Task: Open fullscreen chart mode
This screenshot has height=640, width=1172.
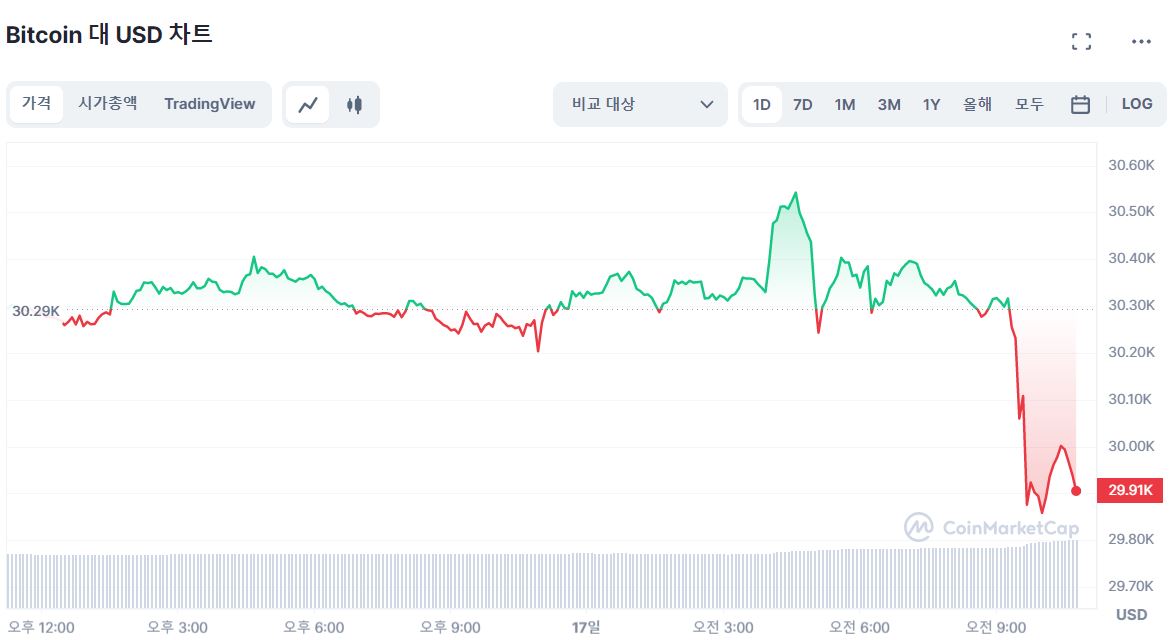Action: [1081, 41]
